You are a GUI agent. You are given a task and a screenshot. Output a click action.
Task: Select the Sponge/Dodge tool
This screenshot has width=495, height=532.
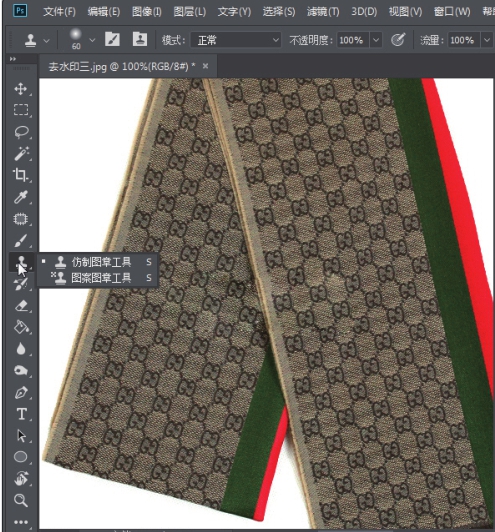[x=21, y=370]
